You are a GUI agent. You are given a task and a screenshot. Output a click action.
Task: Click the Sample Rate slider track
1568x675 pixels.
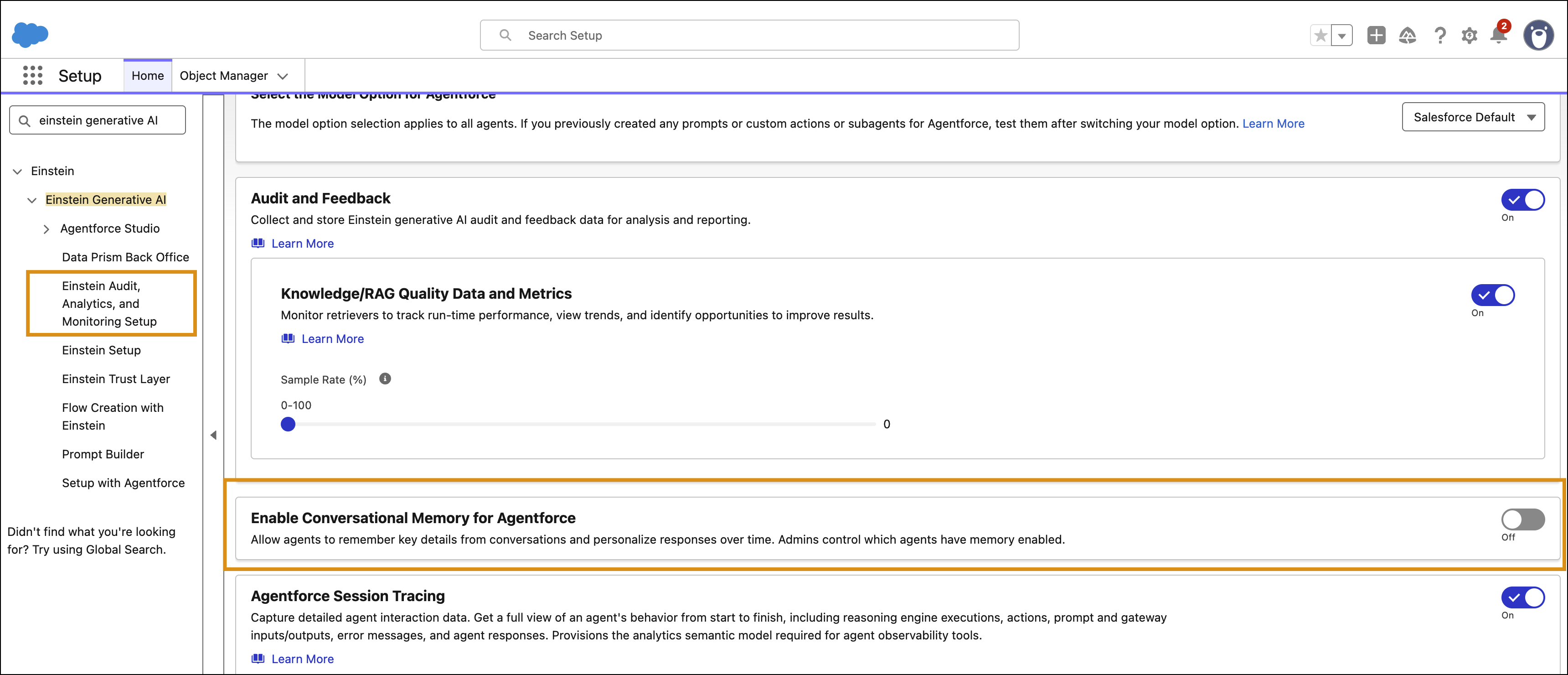578,424
